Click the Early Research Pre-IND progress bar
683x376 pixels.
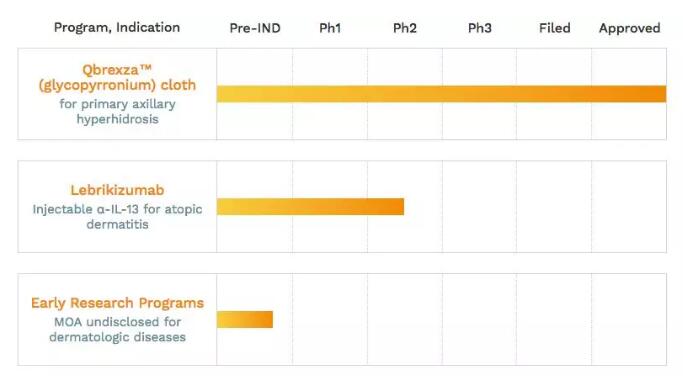[x=245, y=319]
